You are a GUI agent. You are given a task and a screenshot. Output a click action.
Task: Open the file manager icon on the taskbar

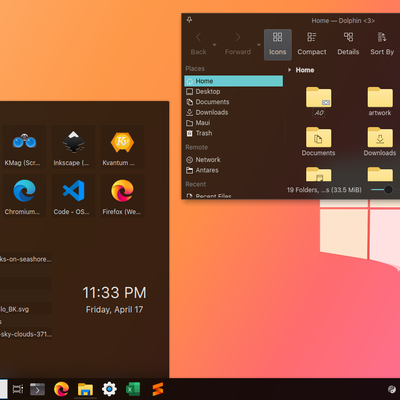tap(85, 389)
